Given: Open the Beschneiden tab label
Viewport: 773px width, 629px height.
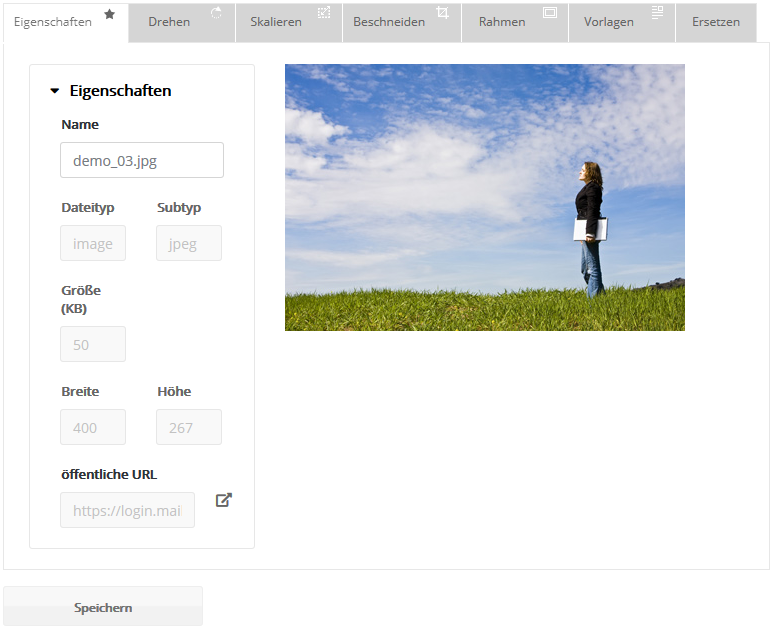Looking at the screenshot, I should coord(389,22).
